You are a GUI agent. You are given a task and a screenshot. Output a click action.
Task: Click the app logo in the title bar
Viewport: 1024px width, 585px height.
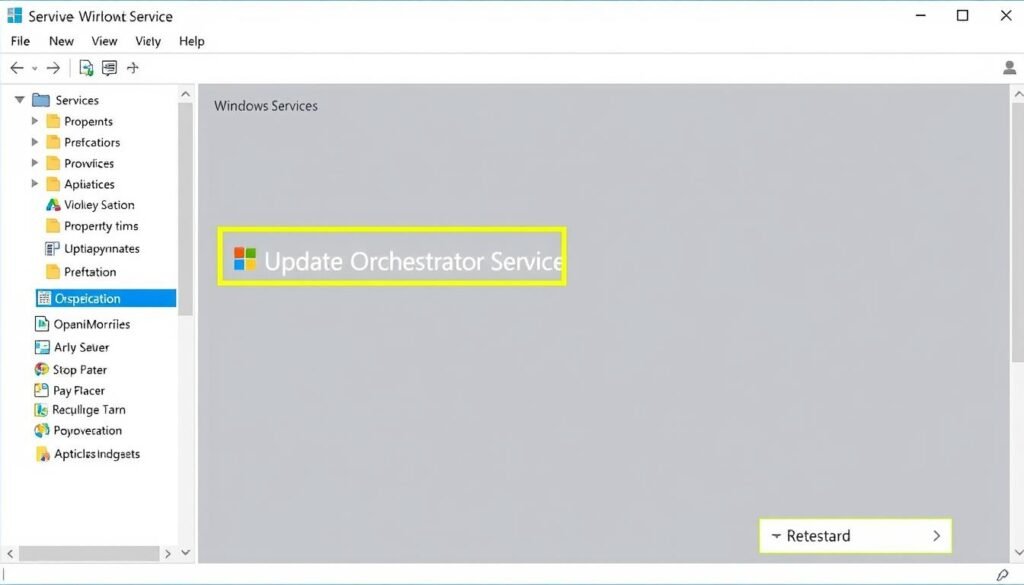(14, 16)
